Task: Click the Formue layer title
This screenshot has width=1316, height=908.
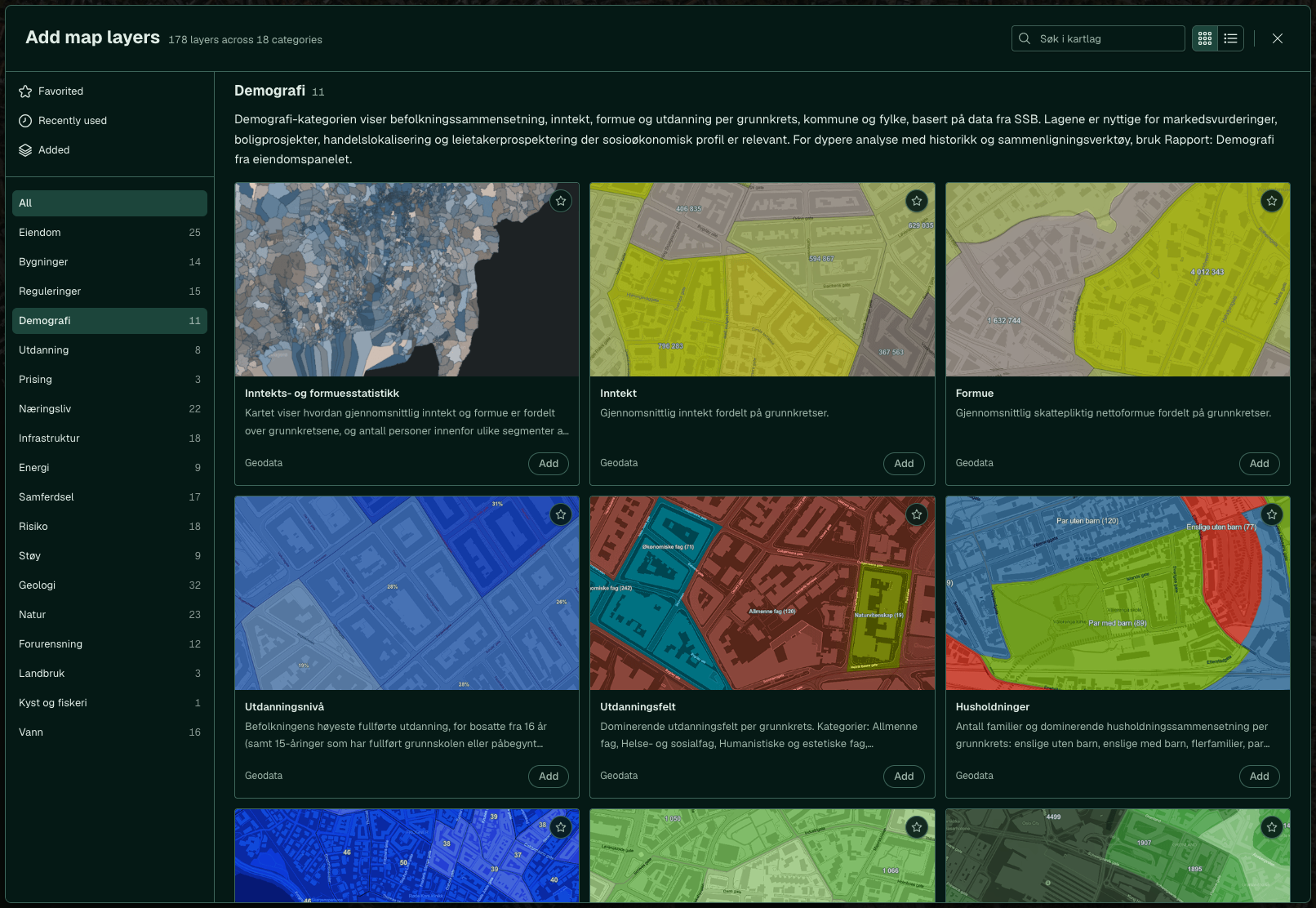Action: 975,394
